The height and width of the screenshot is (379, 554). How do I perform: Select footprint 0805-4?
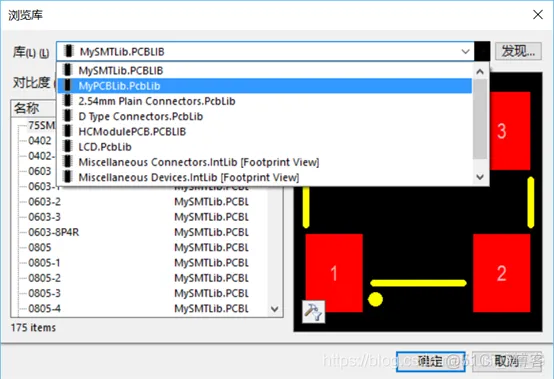(44, 308)
